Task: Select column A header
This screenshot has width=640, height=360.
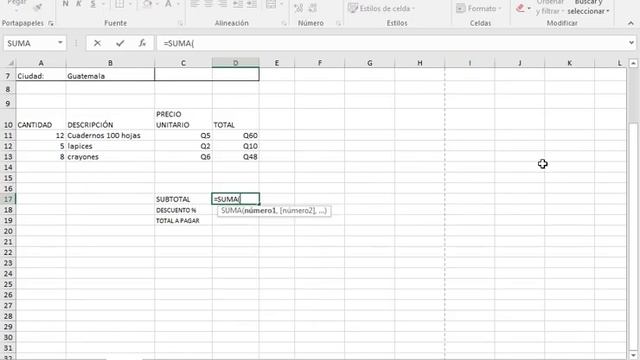Action: [41, 63]
